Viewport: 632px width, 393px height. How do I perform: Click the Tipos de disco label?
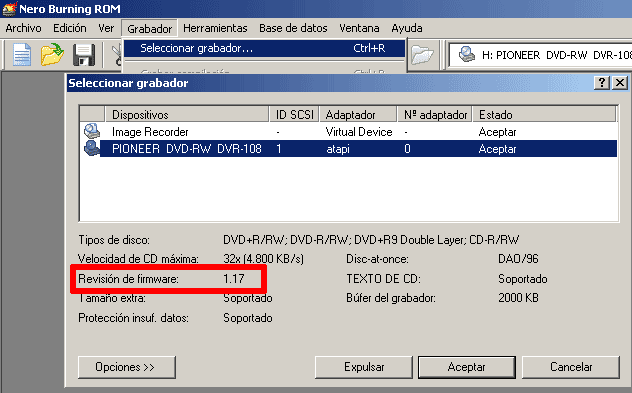(114, 240)
